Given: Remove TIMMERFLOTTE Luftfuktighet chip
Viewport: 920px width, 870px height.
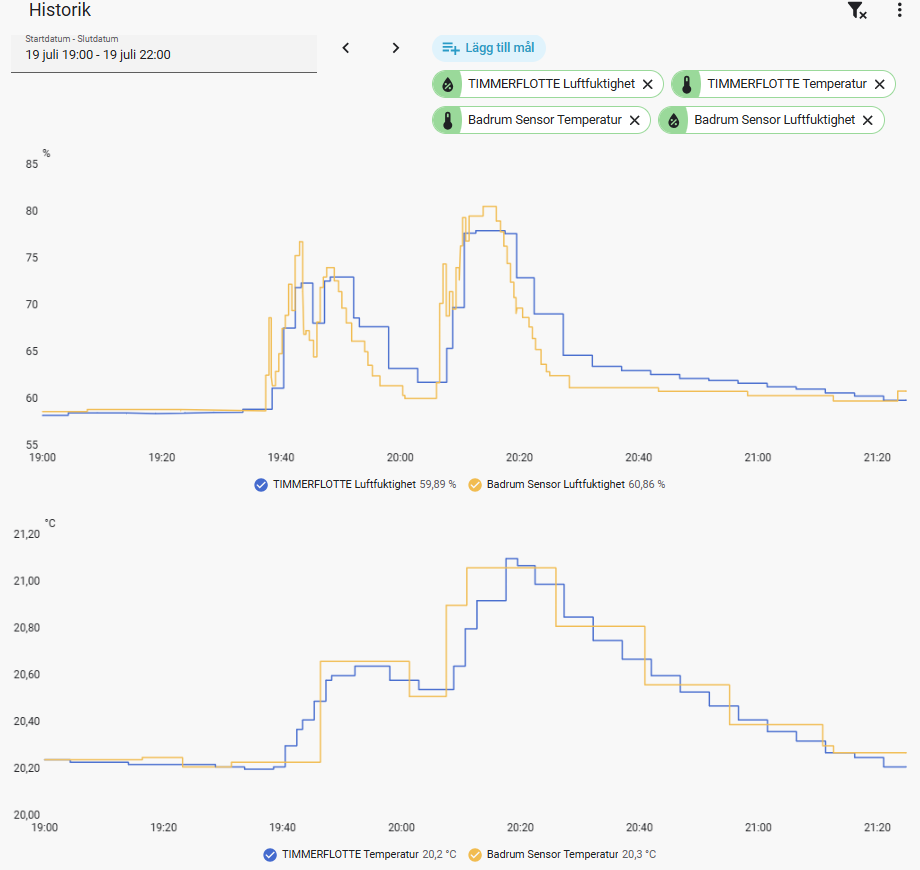Looking at the screenshot, I should pyautogui.click(x=648, y=84).
